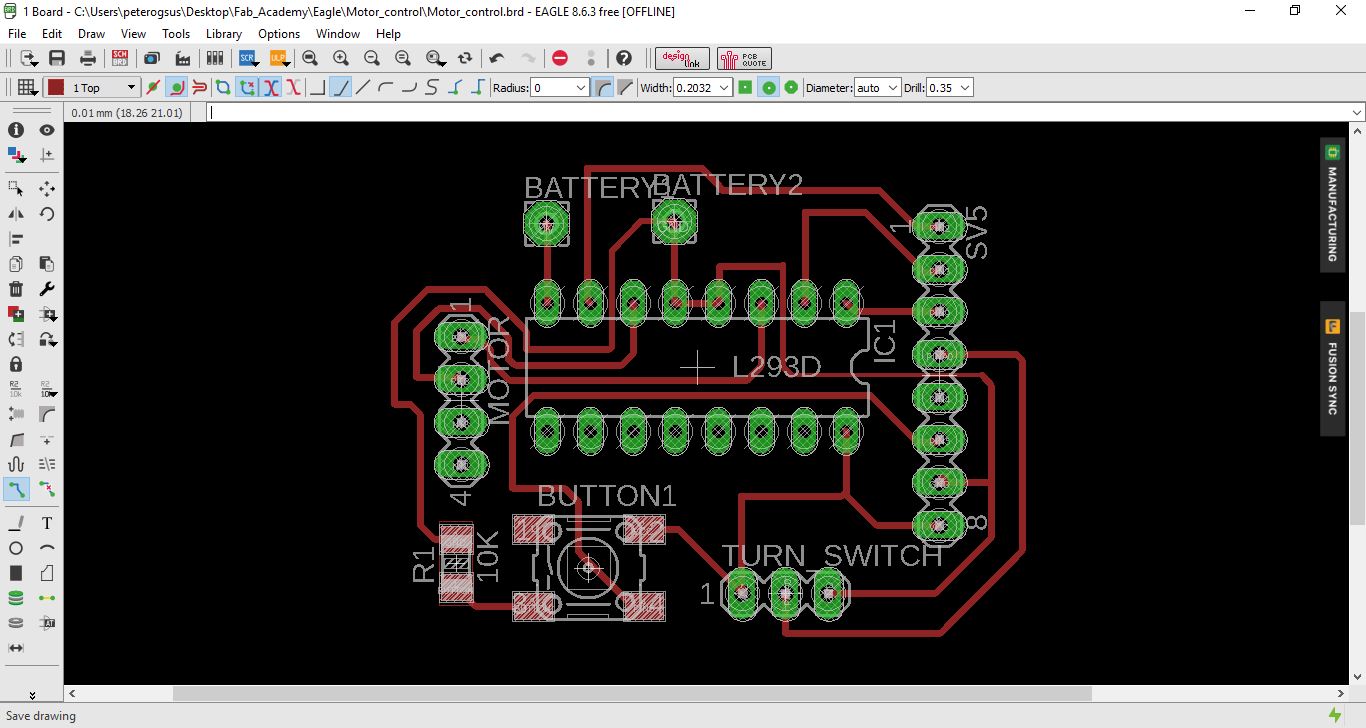Select the round miter style
Viewport: 1366px width, 728px height.
603,87
